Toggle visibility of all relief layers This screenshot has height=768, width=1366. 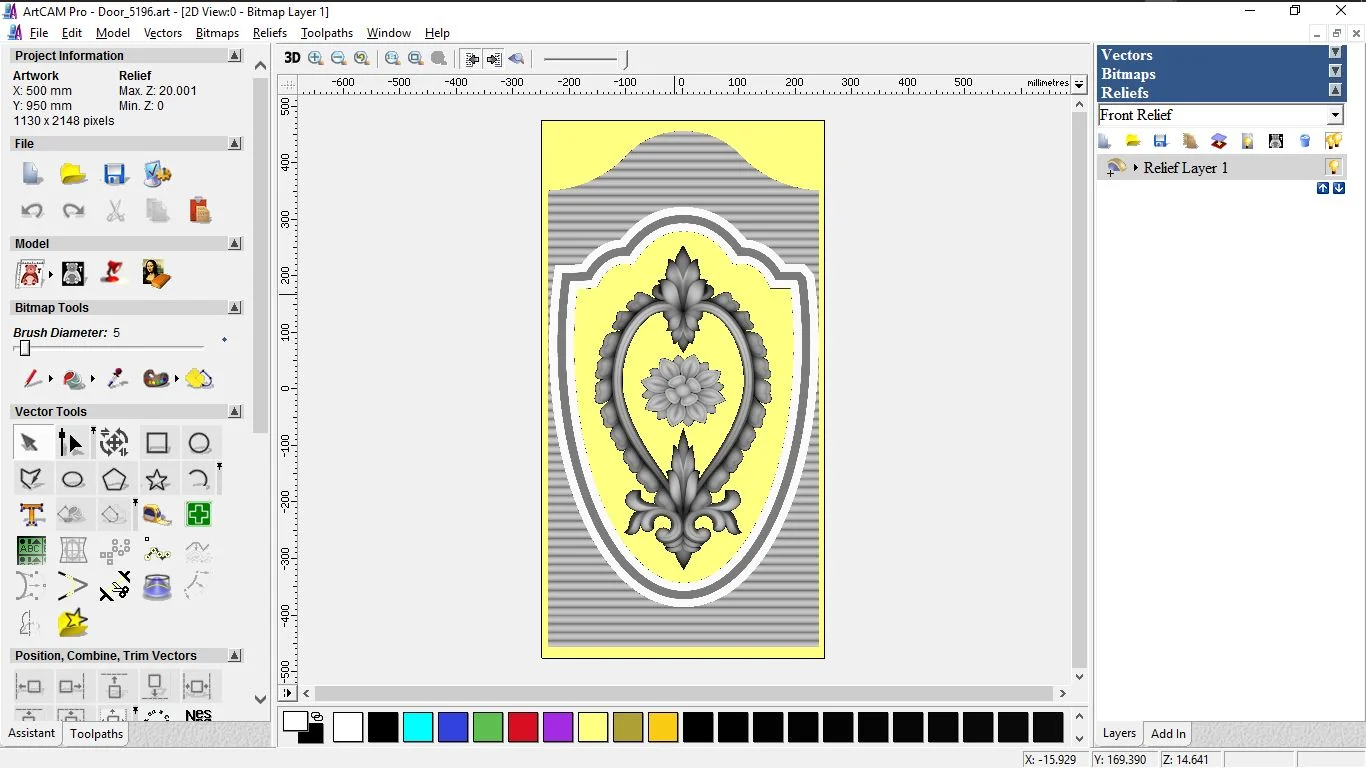tap(1334, 141)
